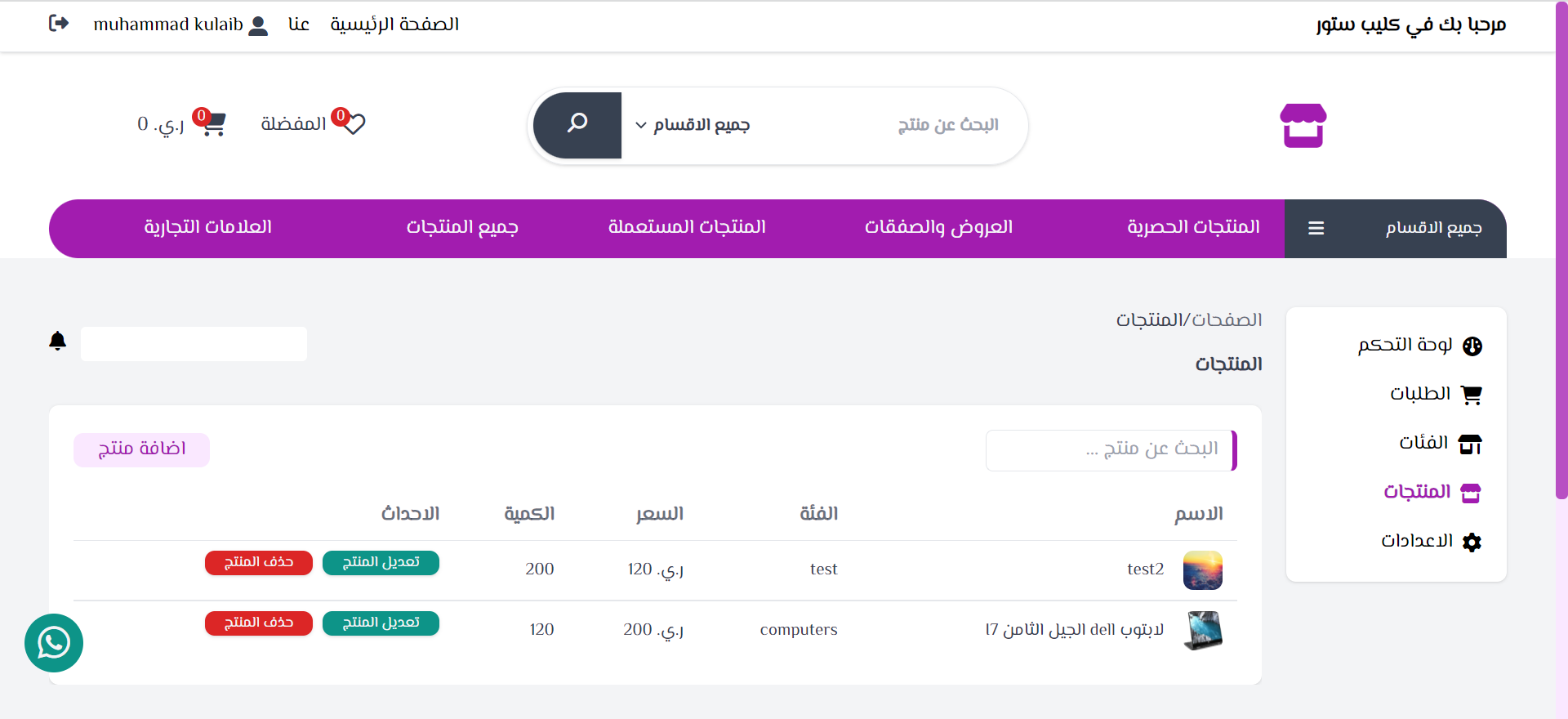Click the hamburger menu icon
This screenshot has height=719, width=1568.
point(1316,229)
